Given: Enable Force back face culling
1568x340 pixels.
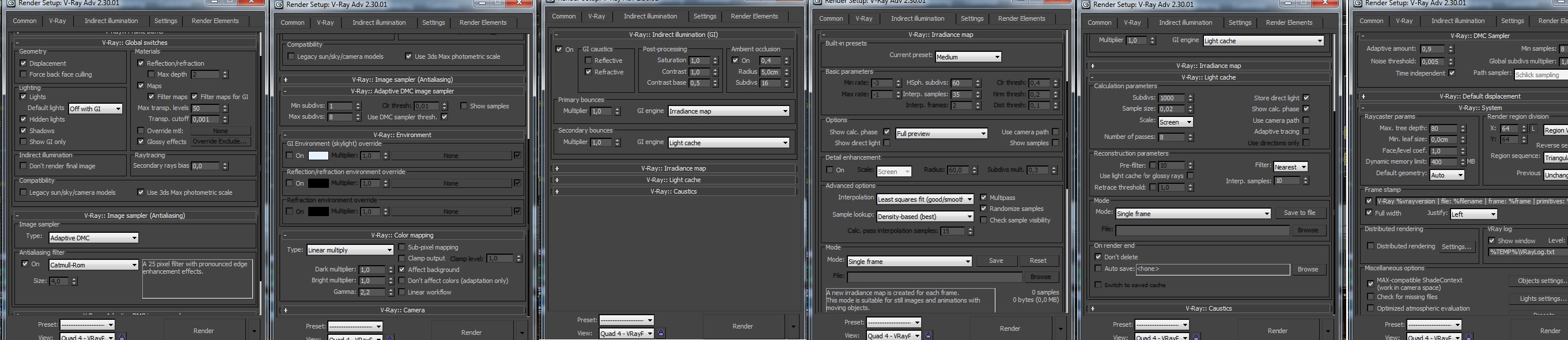Looking at the screenshot, I should click(24, 74).
